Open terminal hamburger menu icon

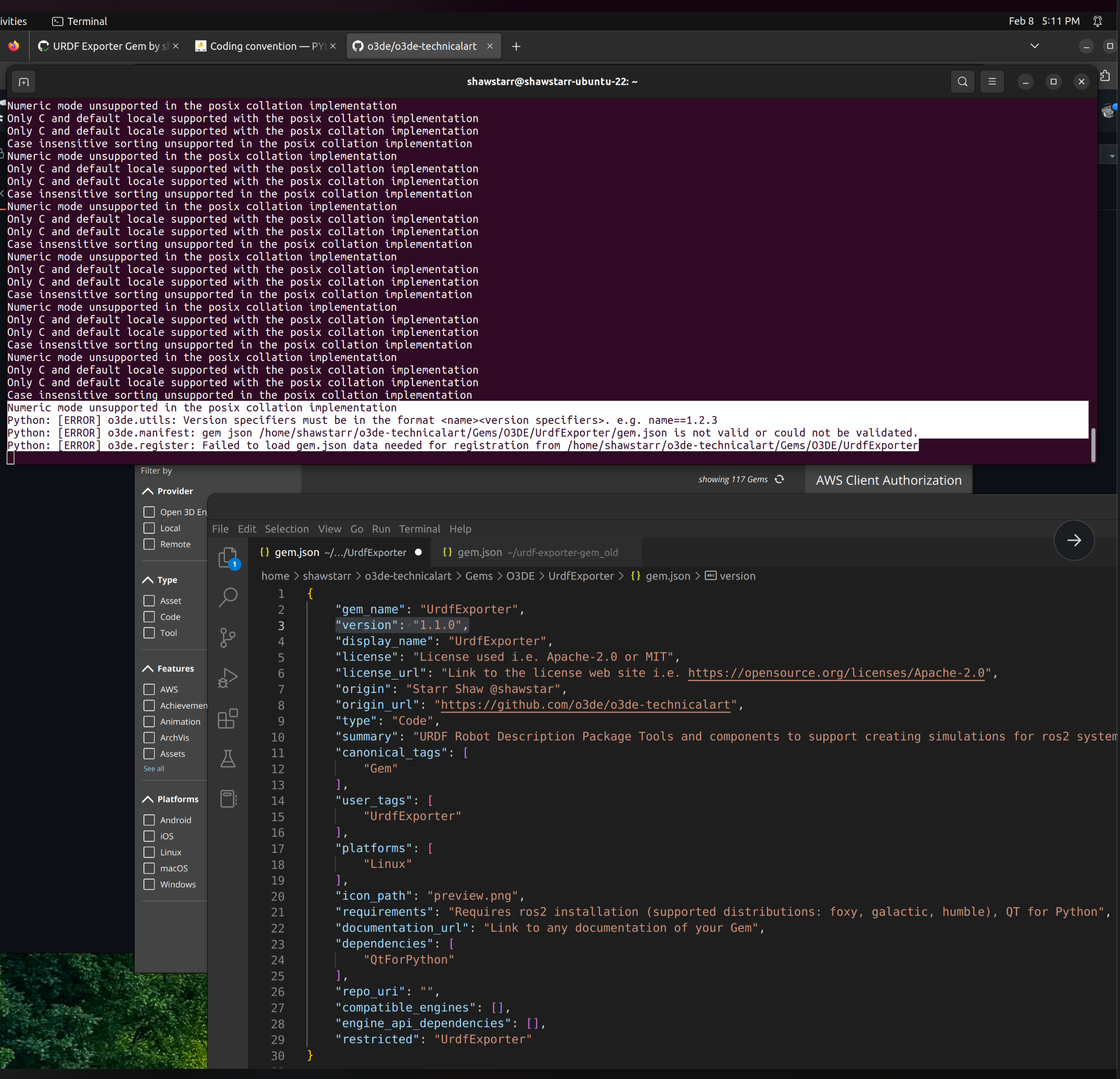point(992,81)
